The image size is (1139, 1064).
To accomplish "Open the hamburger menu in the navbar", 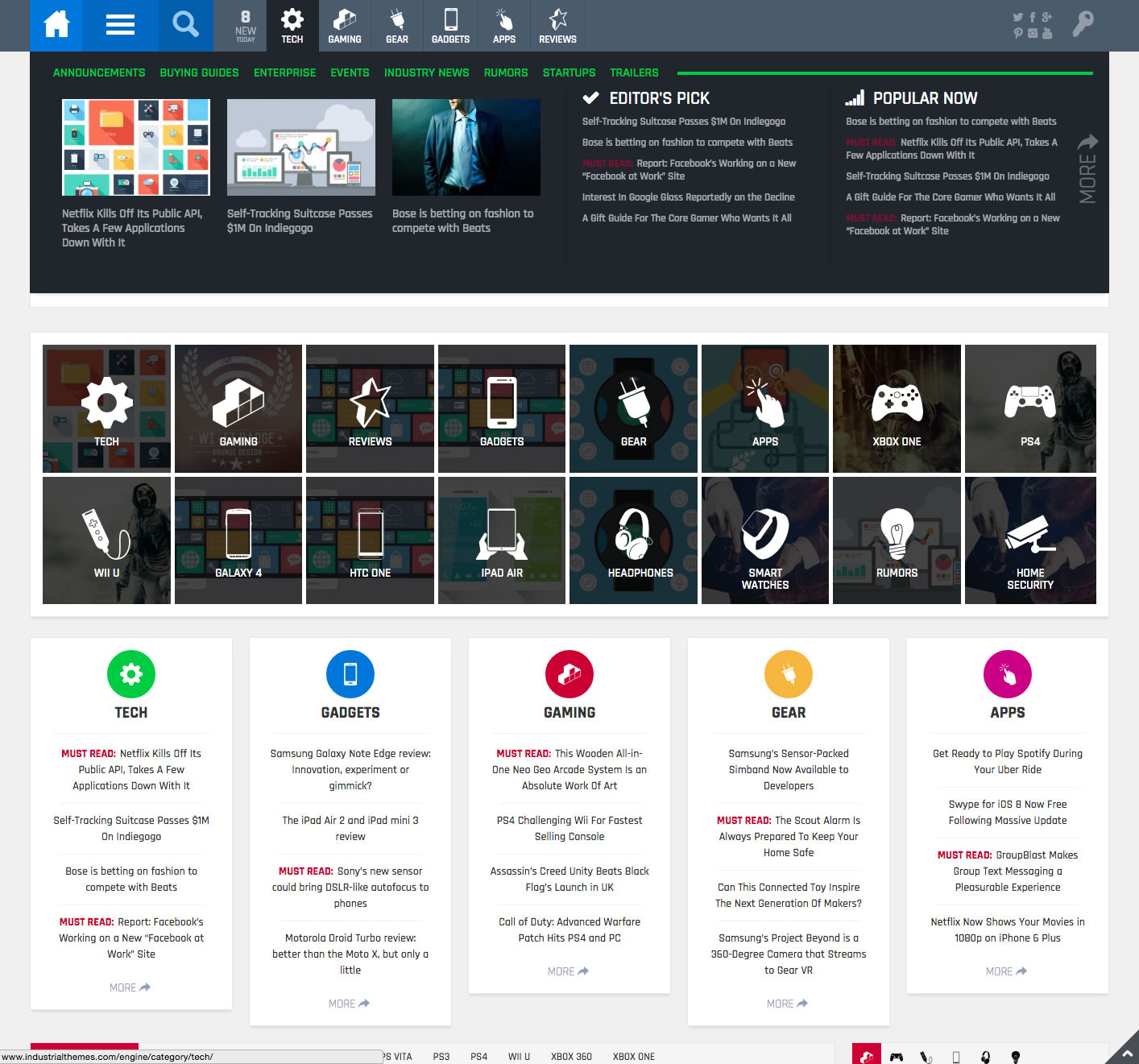I will pyautogui.click(x=120, y=25).
